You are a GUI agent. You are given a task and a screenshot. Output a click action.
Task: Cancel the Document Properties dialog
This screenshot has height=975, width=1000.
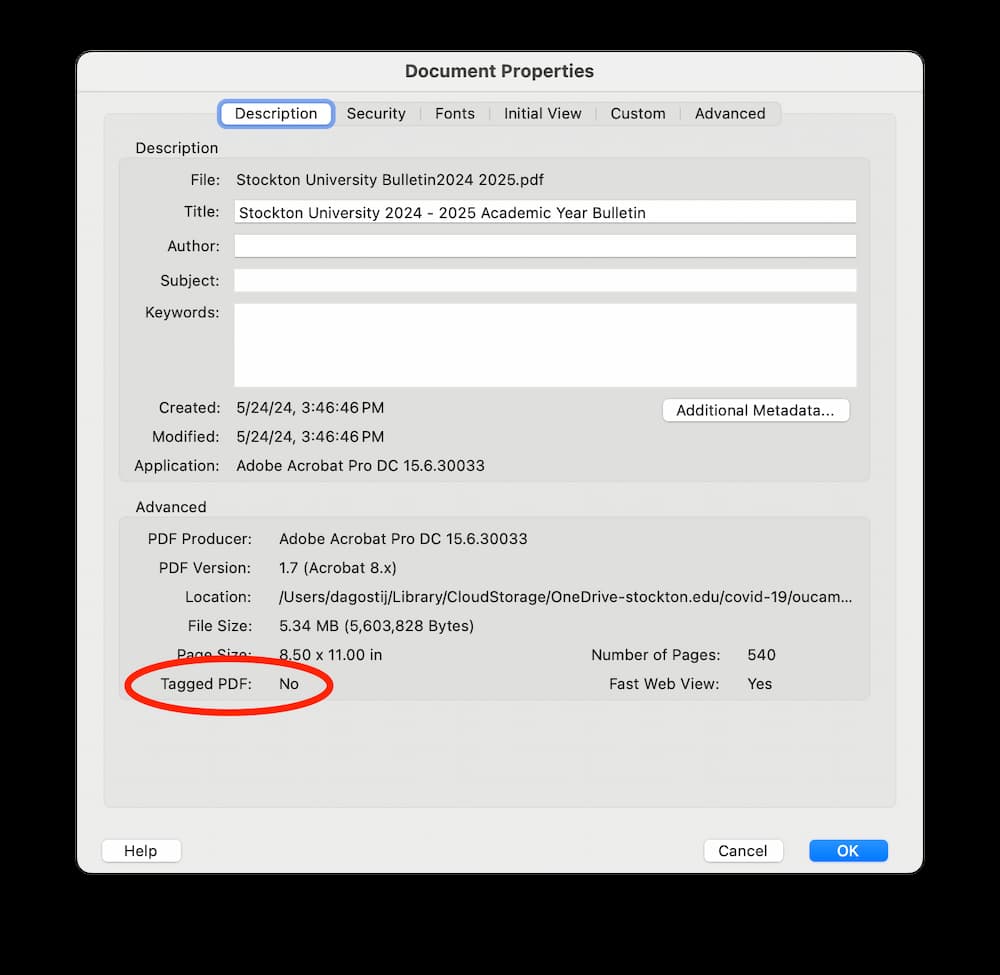pos(743,851)
